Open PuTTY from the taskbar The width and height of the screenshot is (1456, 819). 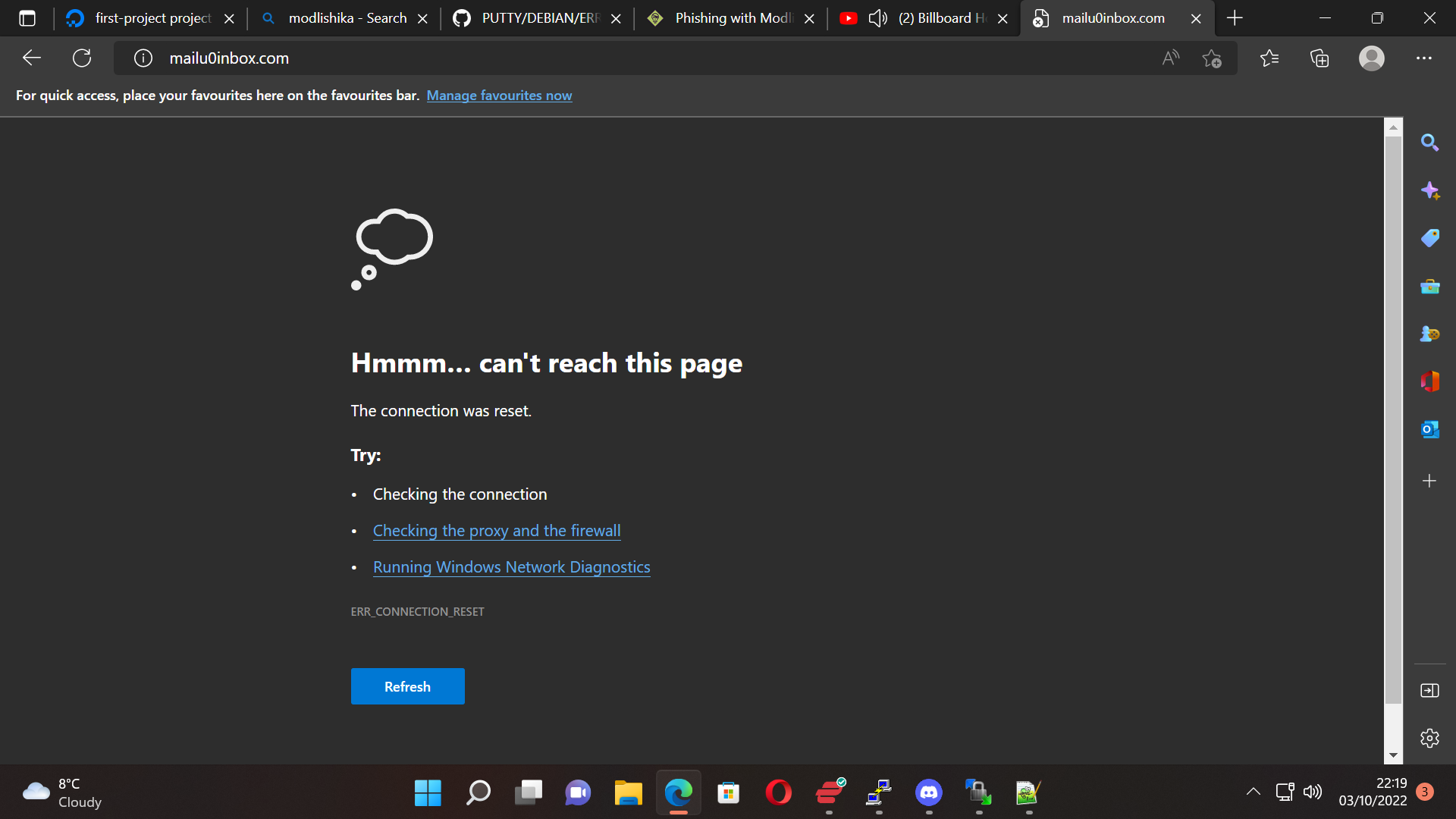point(878,792)
